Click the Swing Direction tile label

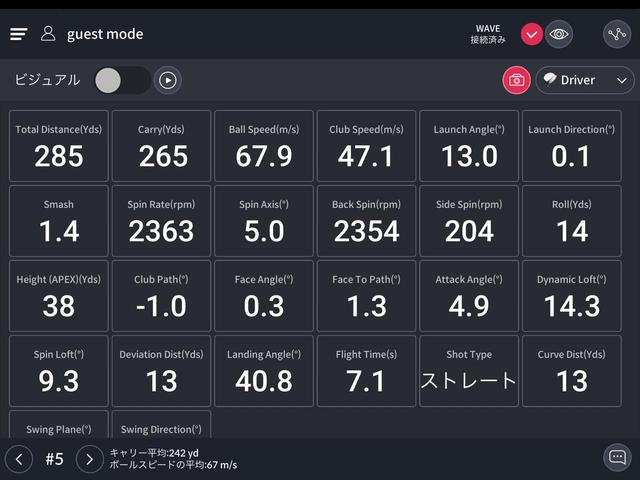pos(161,429)
